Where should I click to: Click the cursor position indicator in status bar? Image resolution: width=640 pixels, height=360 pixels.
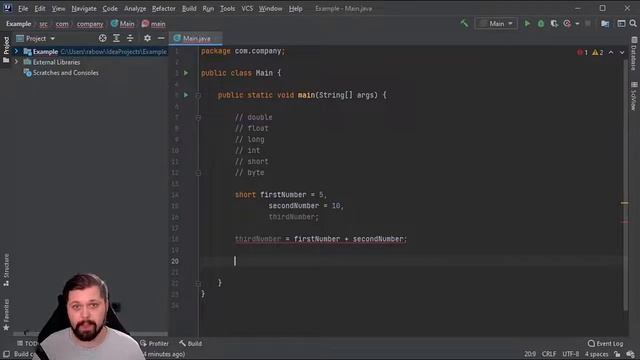click(530, 354)
